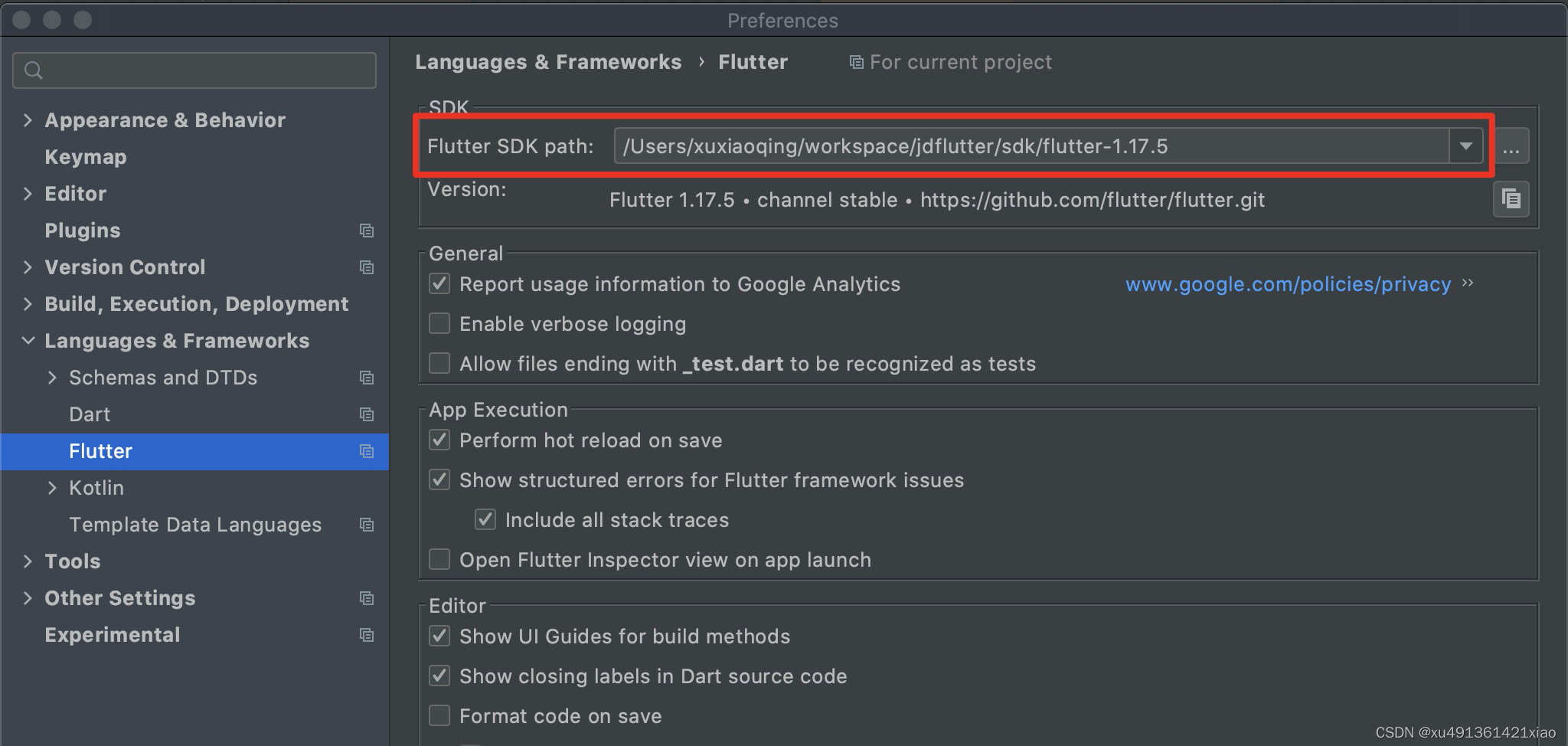1568x746 pixels.
Task: Enable Open Flutter Inspector view on launch
Action: (439, 560)
